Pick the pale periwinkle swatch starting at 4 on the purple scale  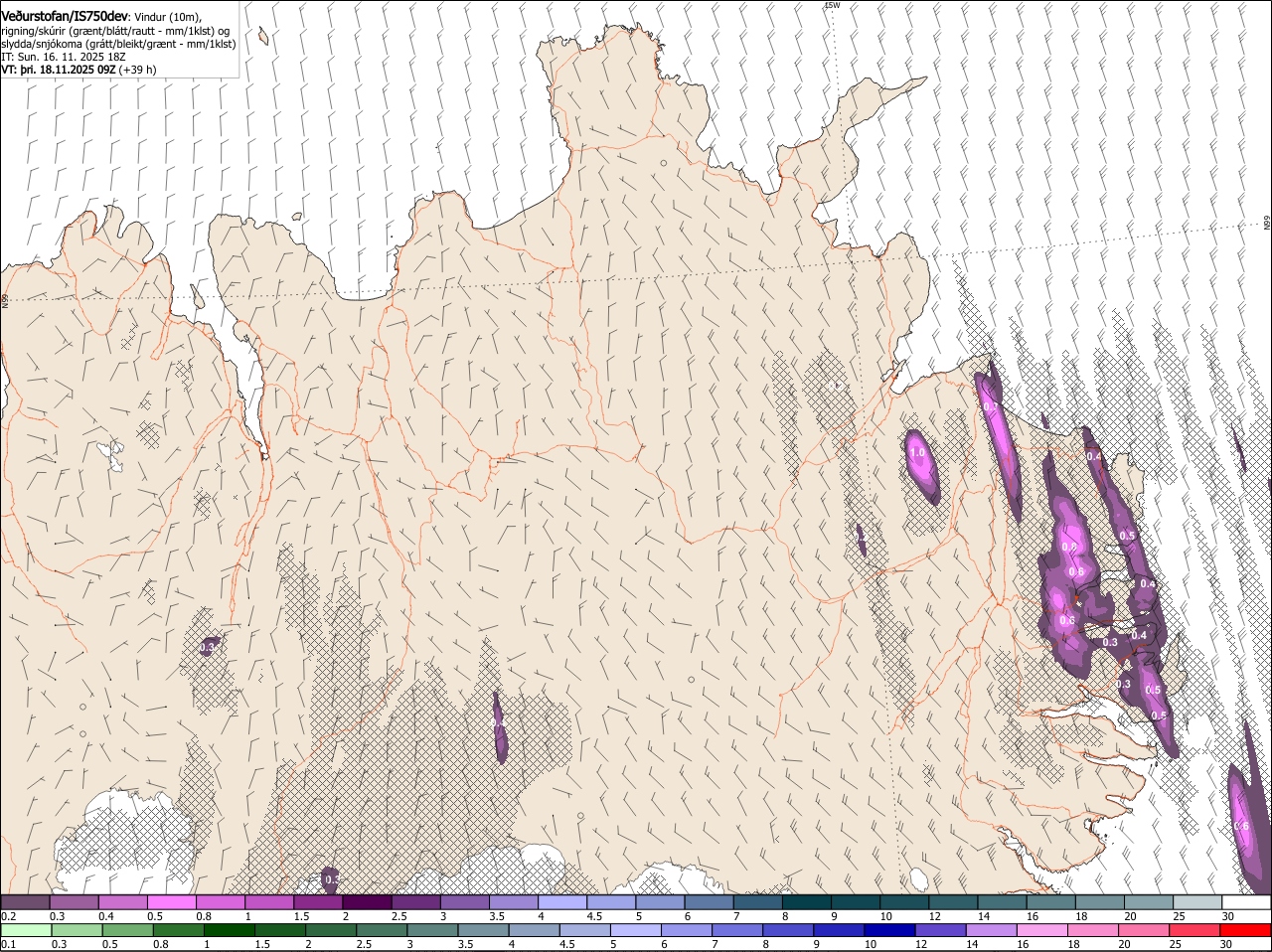coord(561,902)
